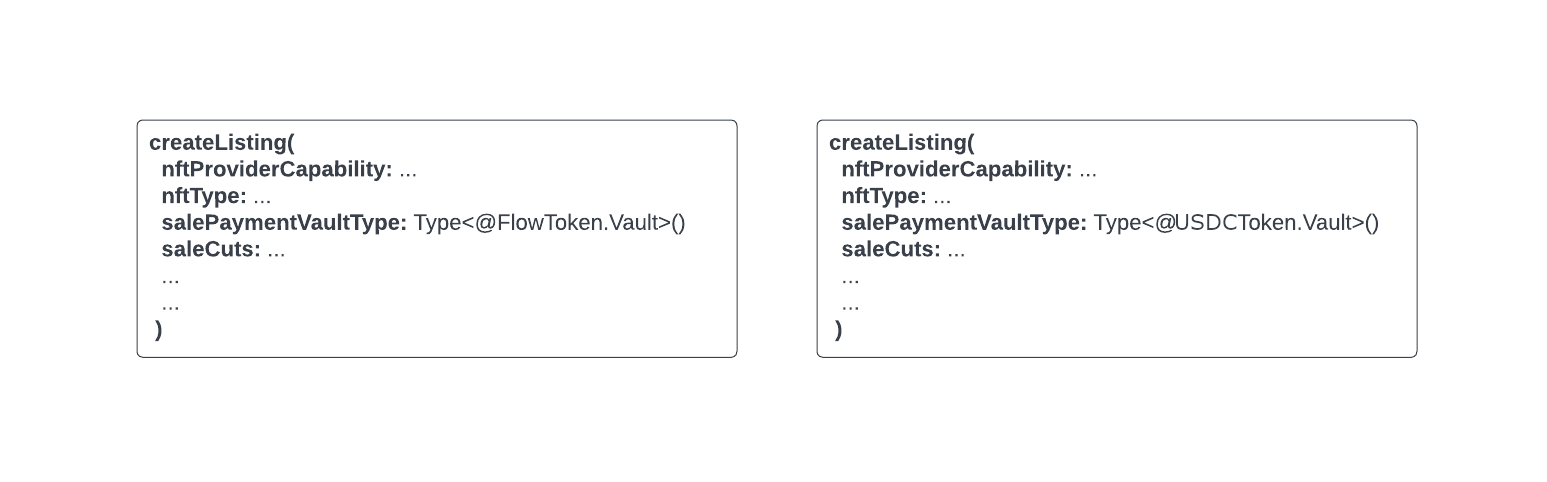Click ellipsis after nftProviderCapability in the left box
1547x482 pixels.
[x=408, y=172]
